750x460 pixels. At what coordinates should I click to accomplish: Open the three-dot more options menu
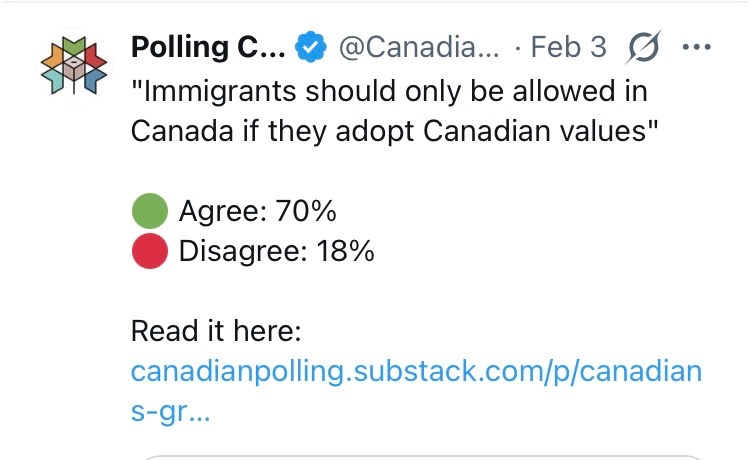(695, 47)
